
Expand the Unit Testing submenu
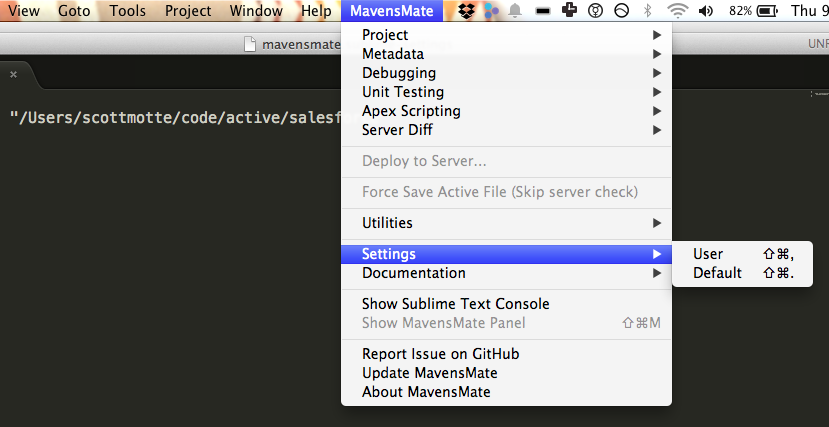click(506, 92)
